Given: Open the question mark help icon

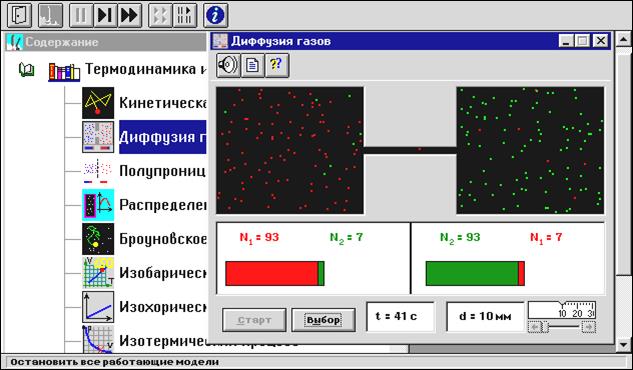Looking at the screenshot, I should pyautogui.click(x=277, y=65).
